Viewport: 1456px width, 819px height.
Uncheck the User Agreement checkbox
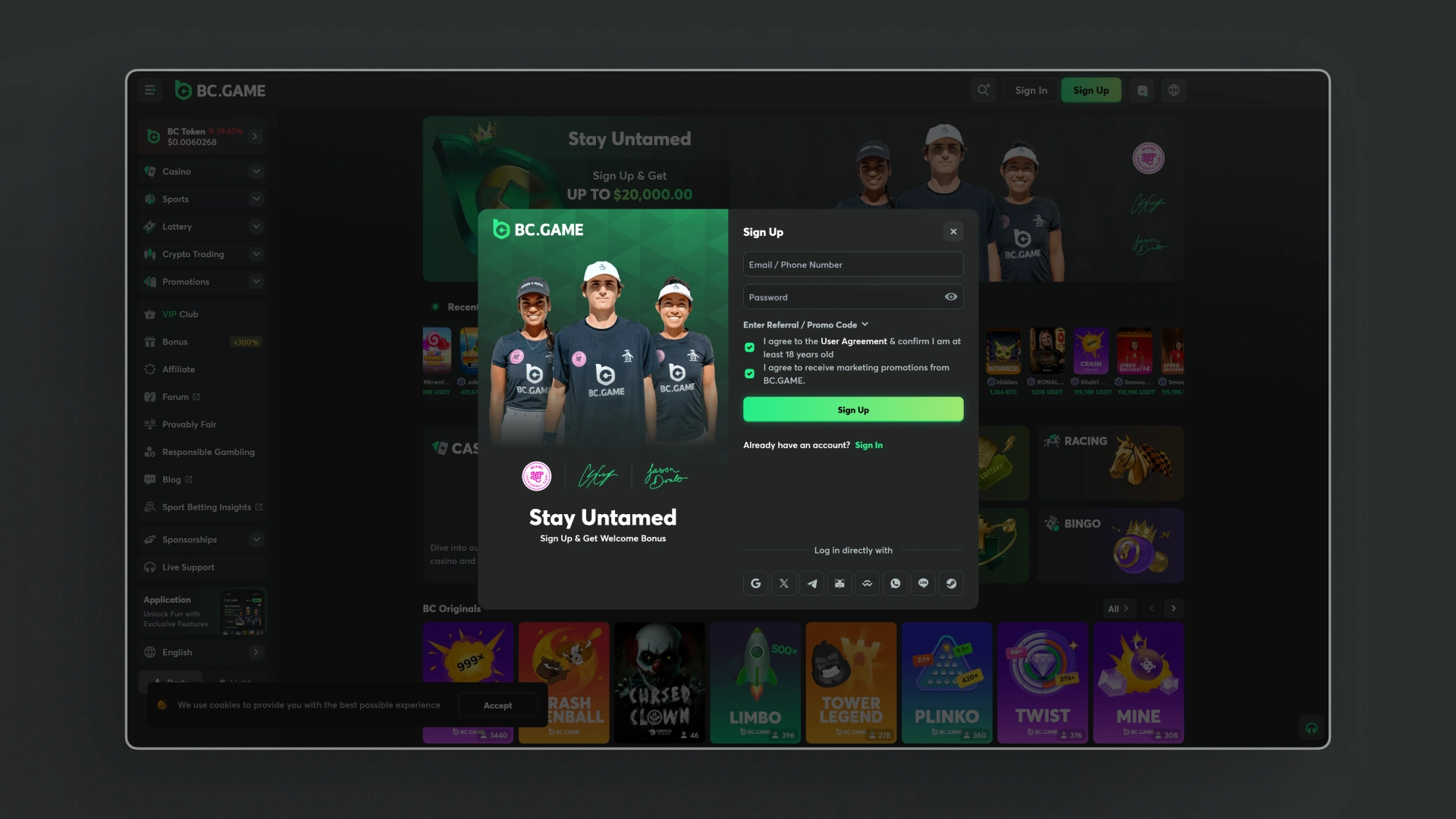coord(749,347)
